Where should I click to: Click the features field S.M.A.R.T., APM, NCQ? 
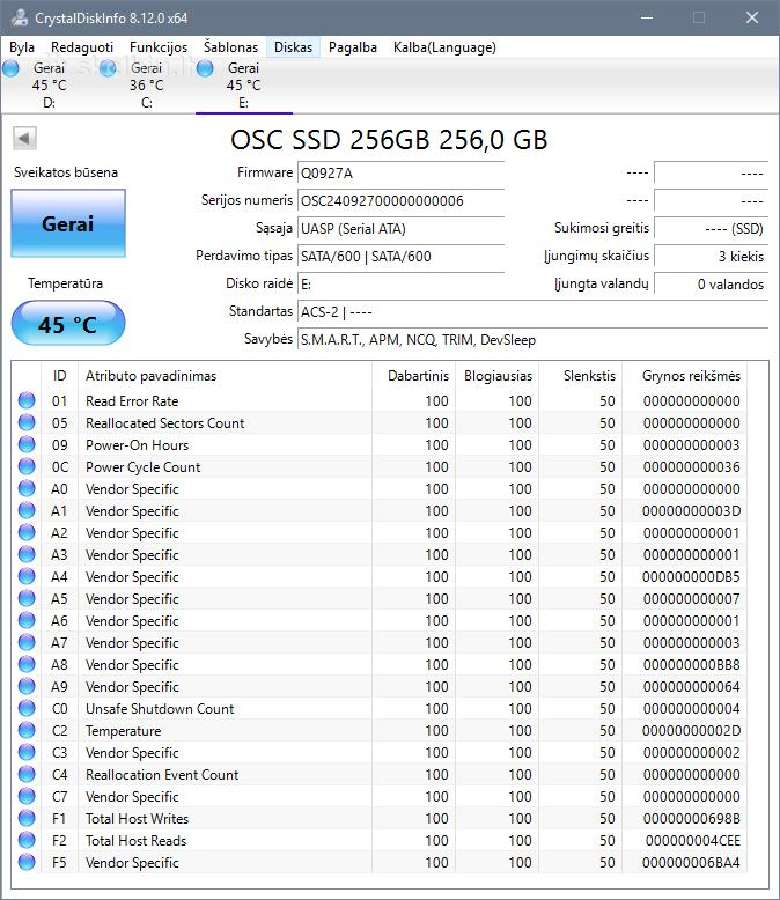pos(532,340)
